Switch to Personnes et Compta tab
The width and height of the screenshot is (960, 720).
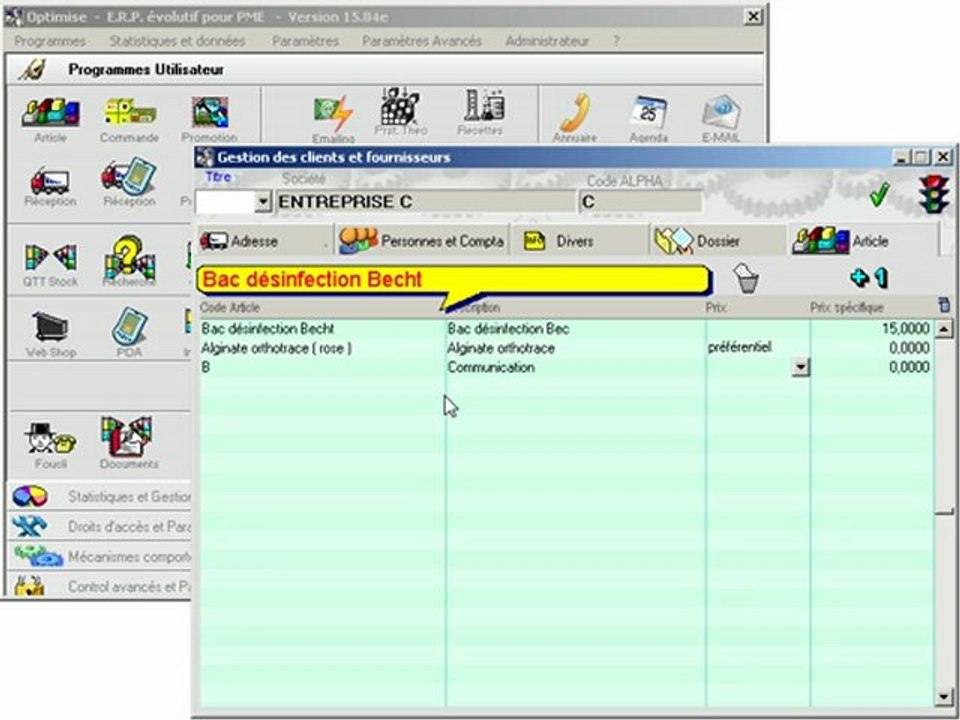[422, 240]
